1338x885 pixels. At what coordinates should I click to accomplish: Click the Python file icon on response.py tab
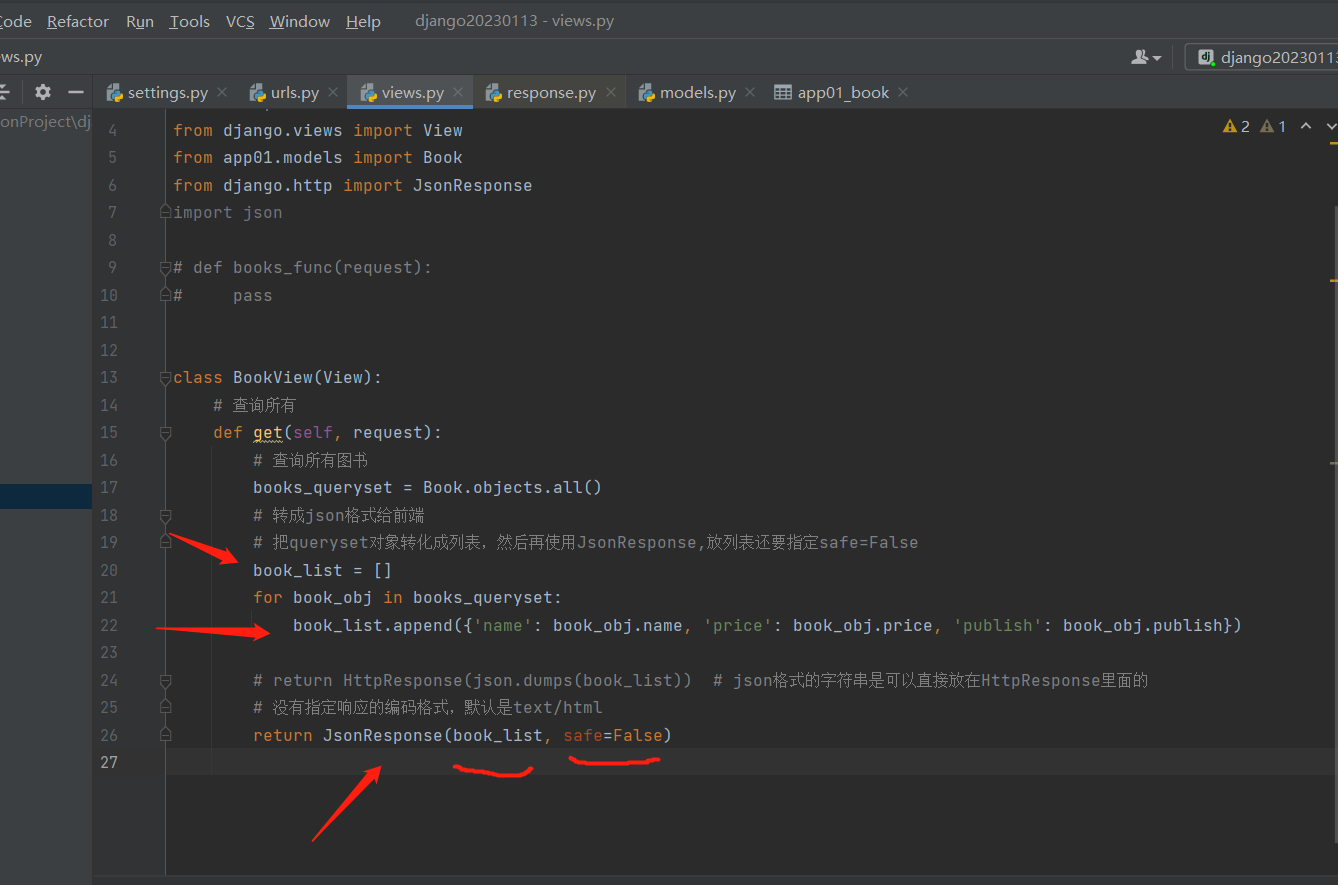[x=493, y=92]
